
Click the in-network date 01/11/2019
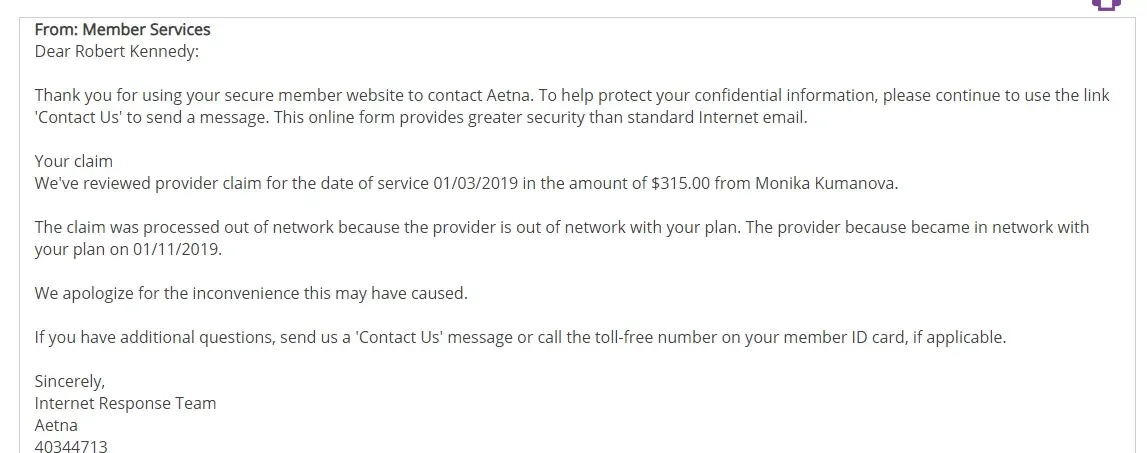[x=179, y=249]
